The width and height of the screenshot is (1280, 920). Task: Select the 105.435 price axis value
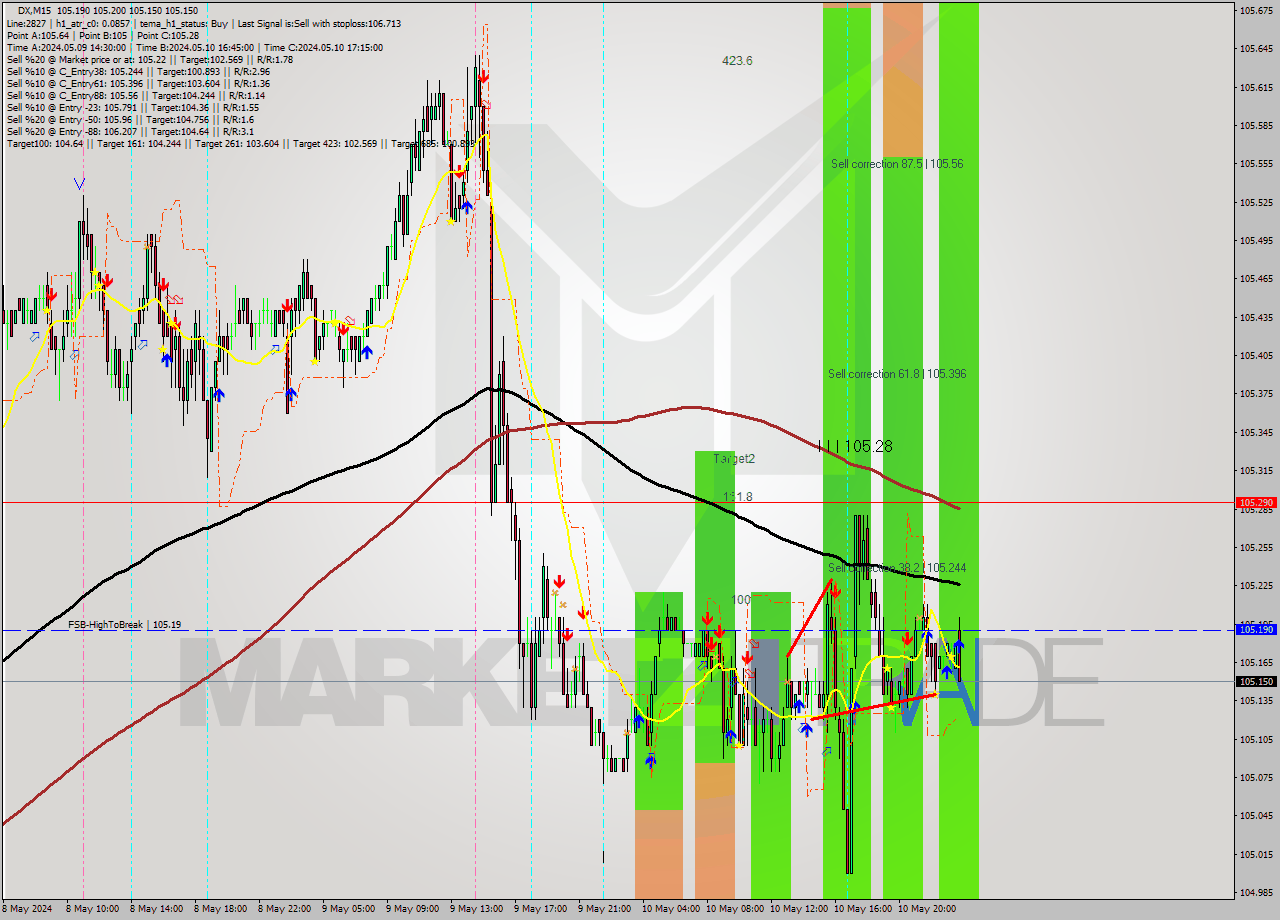pyautogui.click(x=1256, y=318)
